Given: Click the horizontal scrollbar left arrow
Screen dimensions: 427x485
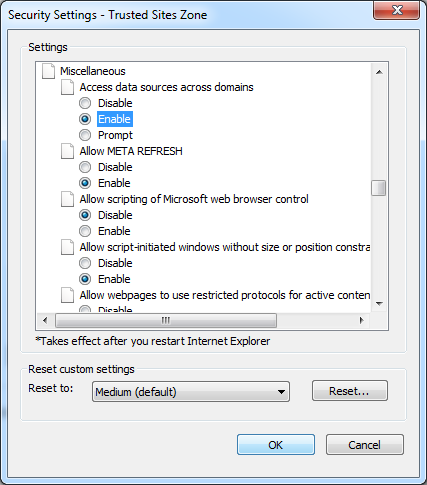Looking at the screenshot, I should click(45, 320).
